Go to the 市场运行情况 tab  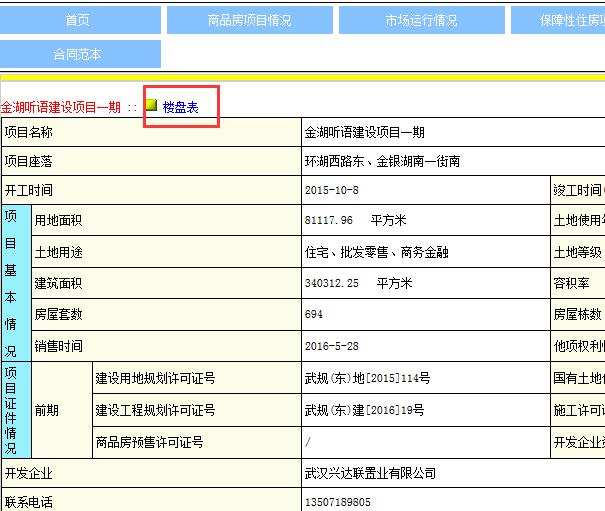click(x=422, y=20)
